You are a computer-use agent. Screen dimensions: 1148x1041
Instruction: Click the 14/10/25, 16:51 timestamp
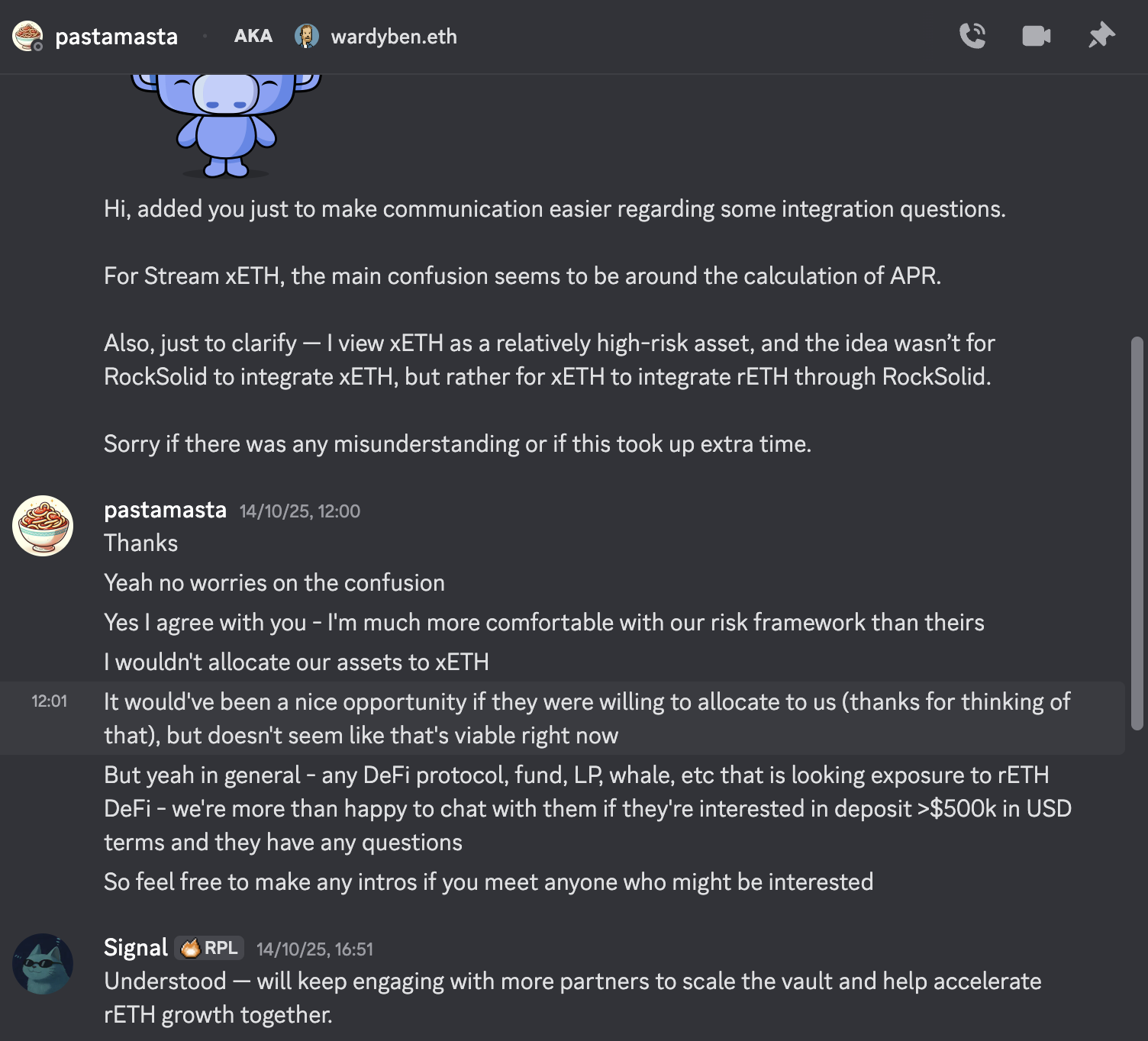(x=314, y=949)
